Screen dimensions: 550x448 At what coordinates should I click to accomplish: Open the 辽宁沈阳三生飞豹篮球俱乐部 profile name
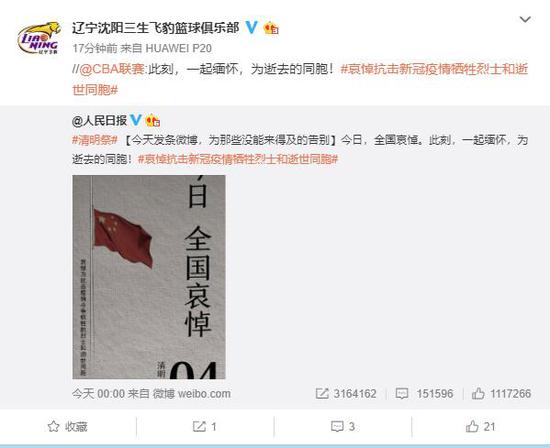(156, 28)
